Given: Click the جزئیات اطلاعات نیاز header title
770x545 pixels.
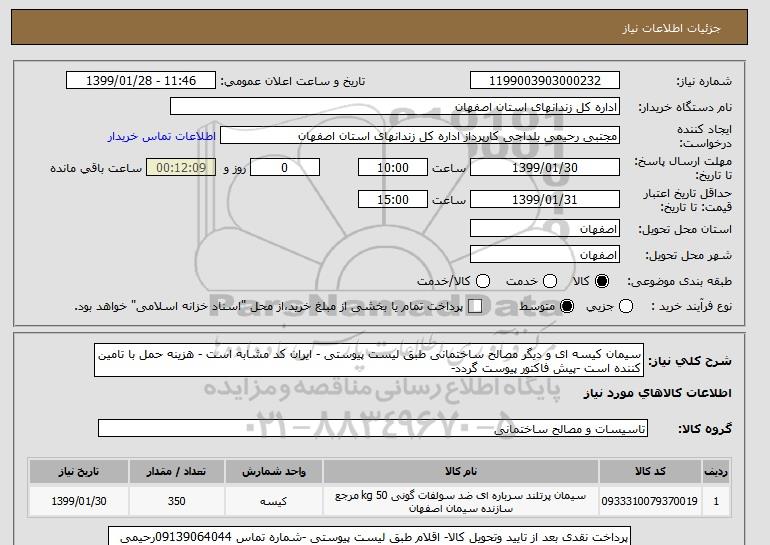Looking at the screenshot, I should pos(671,28).
